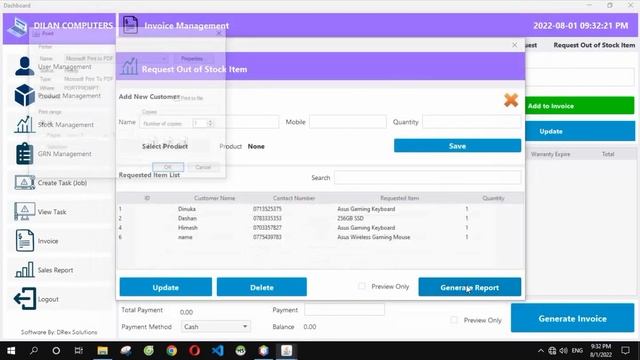Select the Dinuka row
640x360 pixels.
click(x=320, y=209)
